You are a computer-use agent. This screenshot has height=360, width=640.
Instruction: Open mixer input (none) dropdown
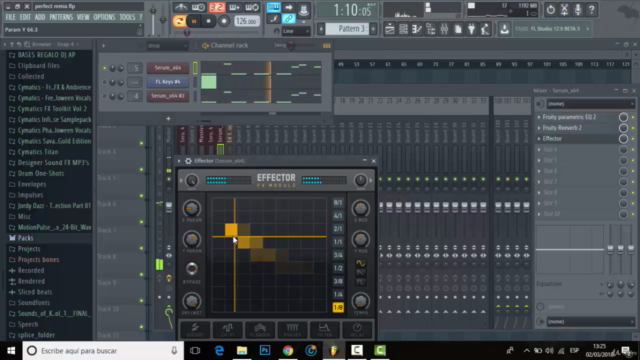[590, 104]
